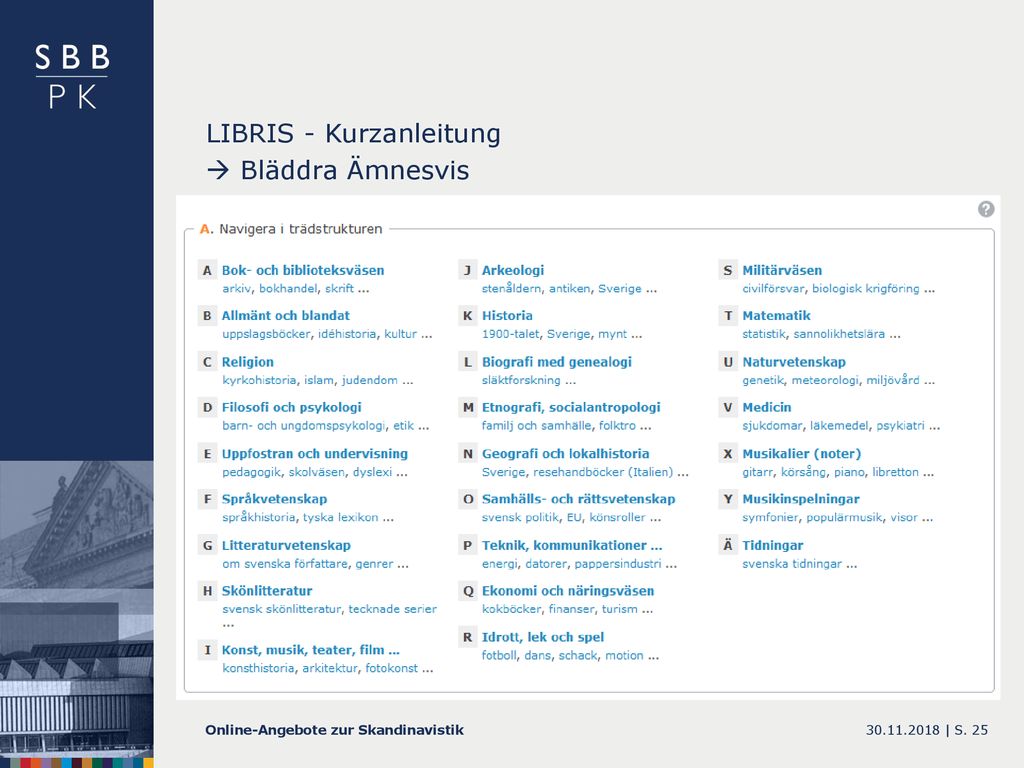Click the 'läkemedel' subtopic link
This screenshot has width=1024, height=768.
tap(839, 426)
